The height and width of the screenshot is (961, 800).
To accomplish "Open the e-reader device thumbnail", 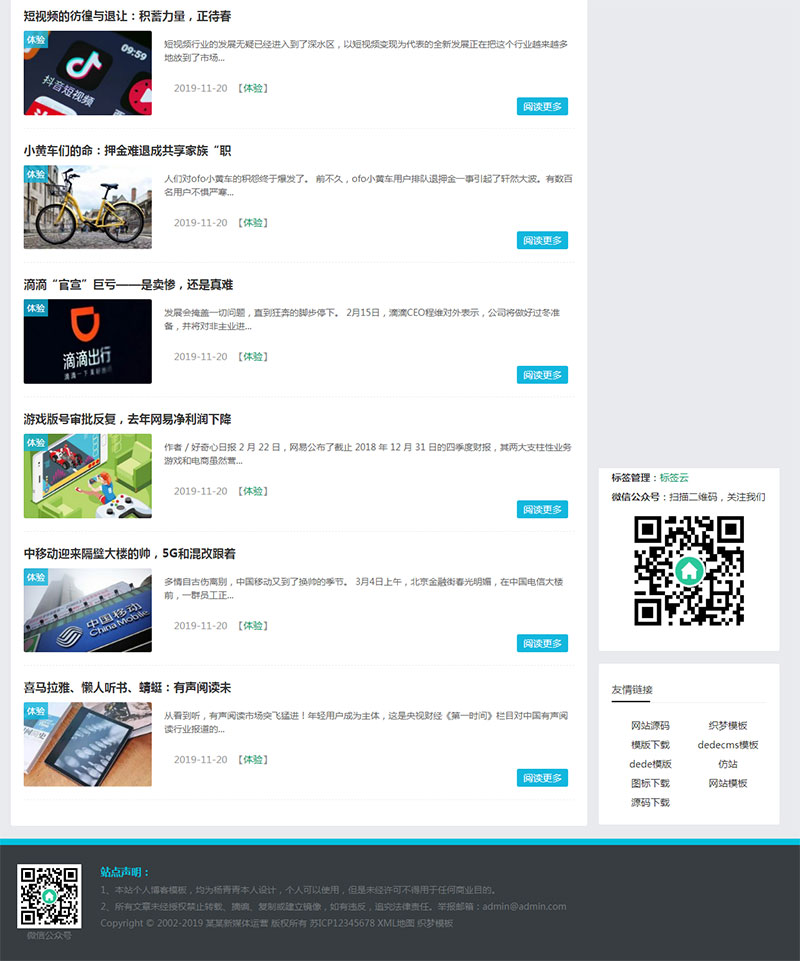I will (88, 745).
